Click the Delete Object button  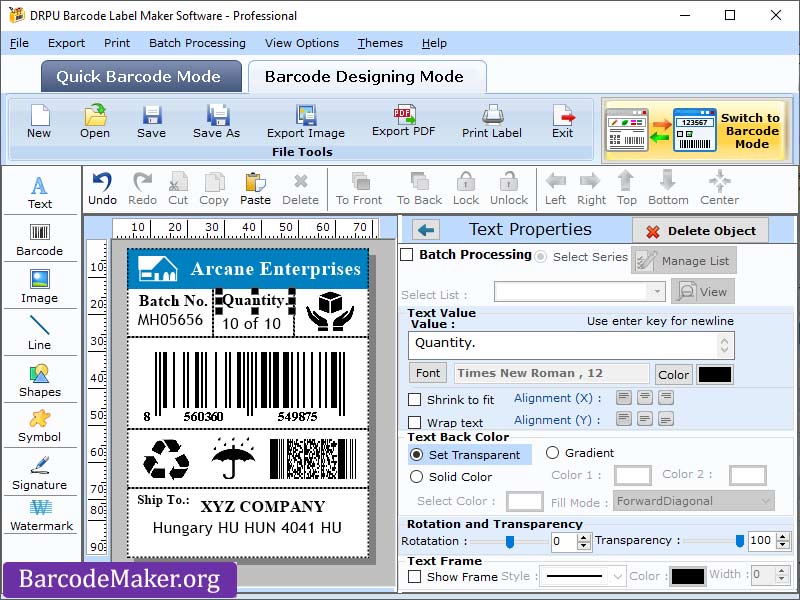(700, 229)
